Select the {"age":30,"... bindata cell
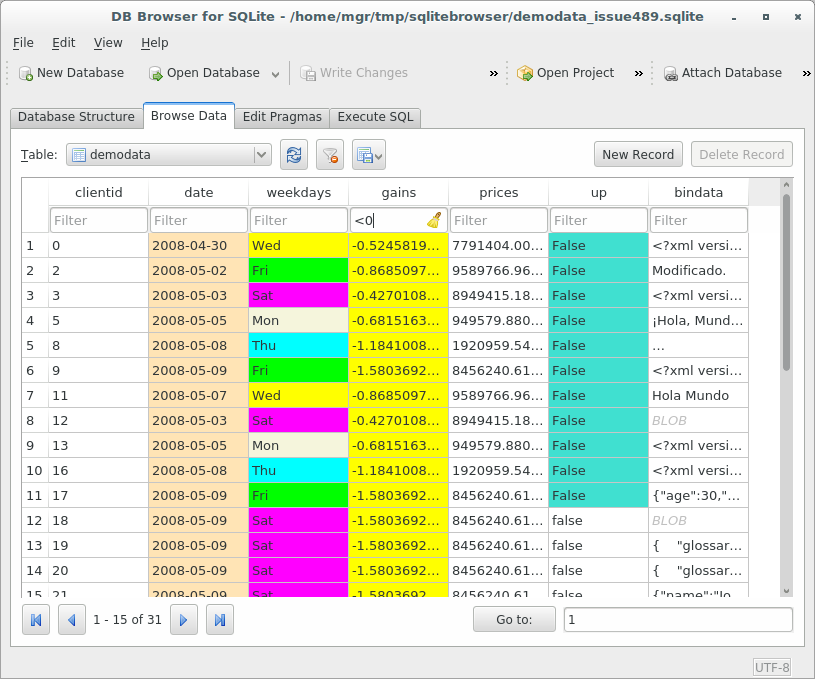The height and width of the screenshot is (679, 815). [x=699, y=495]
